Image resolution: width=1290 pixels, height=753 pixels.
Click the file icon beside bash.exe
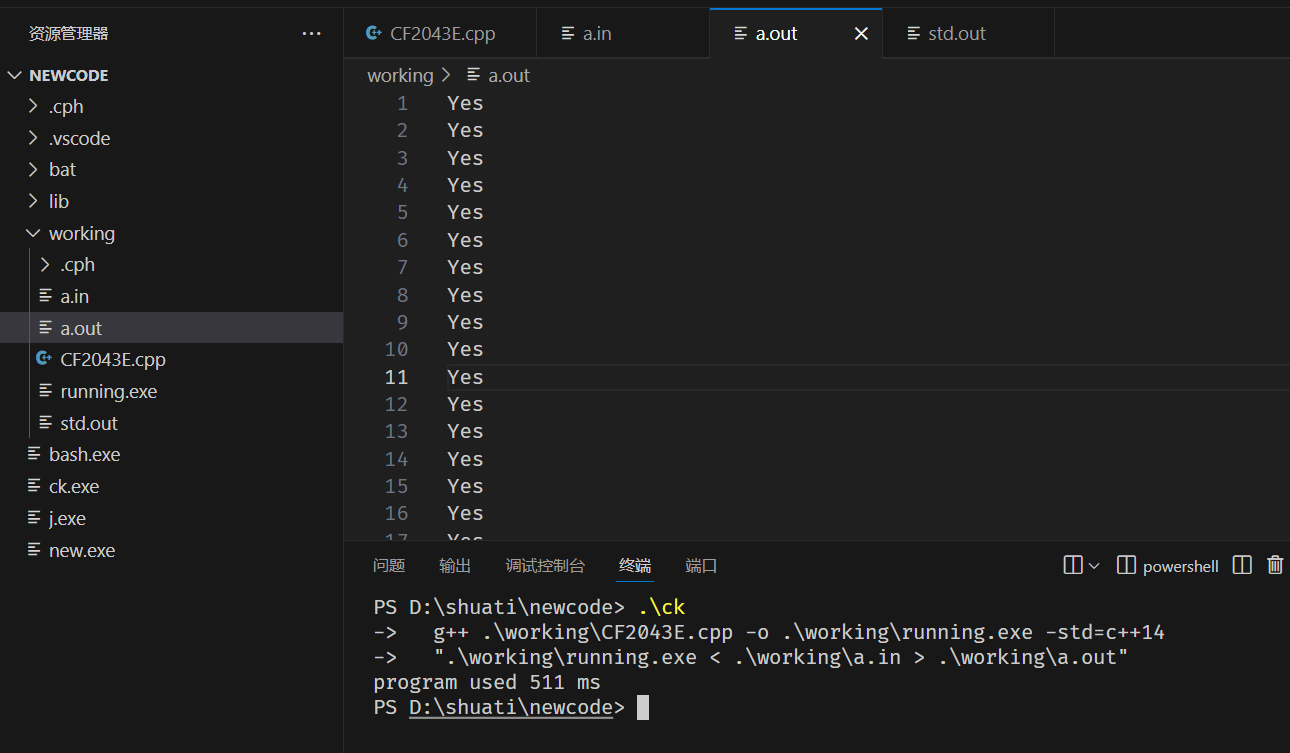(34, 454)
